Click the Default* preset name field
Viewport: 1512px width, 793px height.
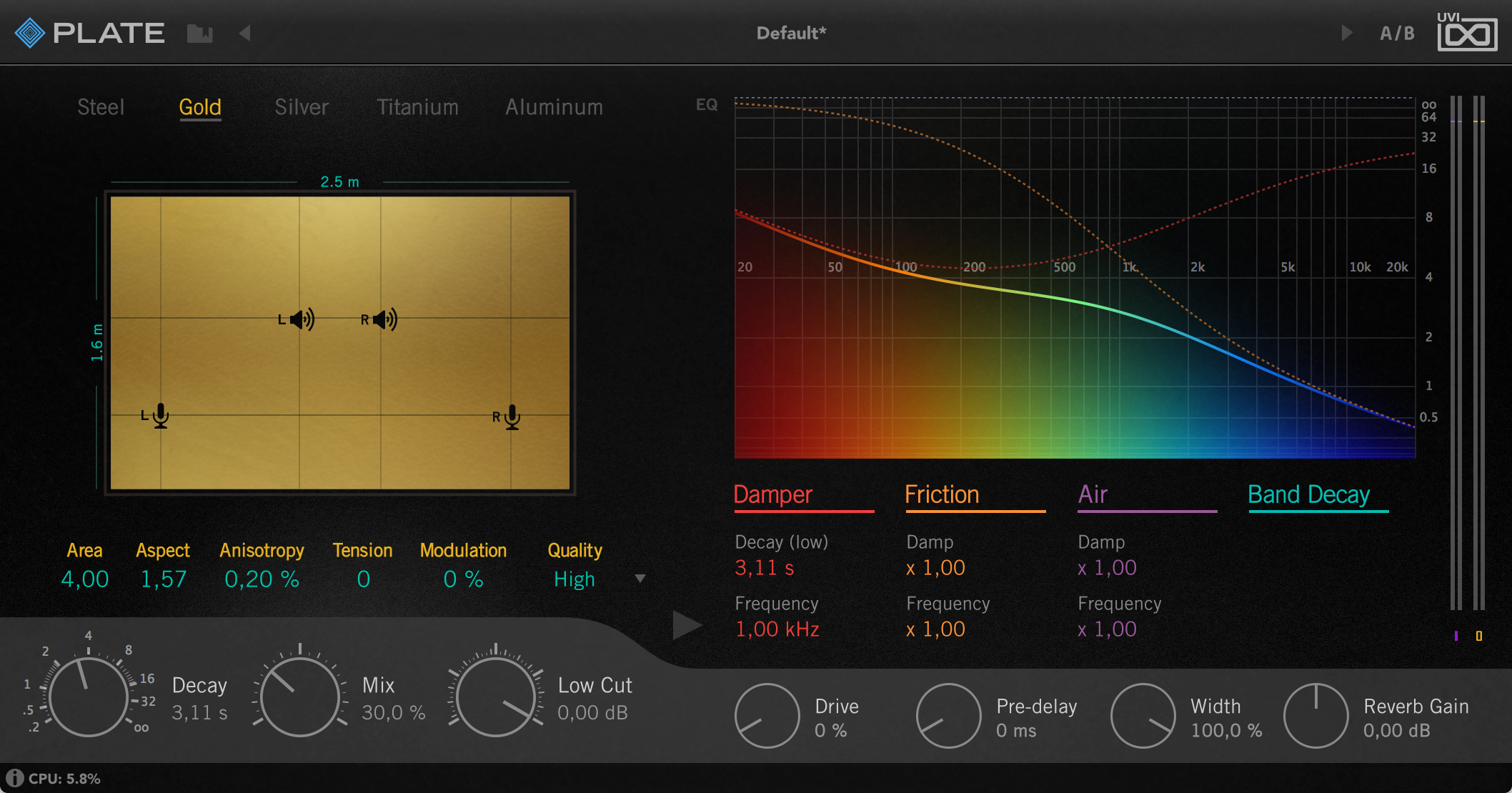tap(790, 32)
